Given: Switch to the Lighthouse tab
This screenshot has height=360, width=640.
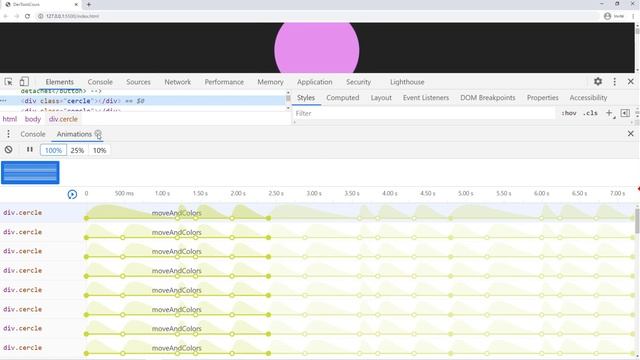Looking at the screenshot, I should tap(407, 82).
